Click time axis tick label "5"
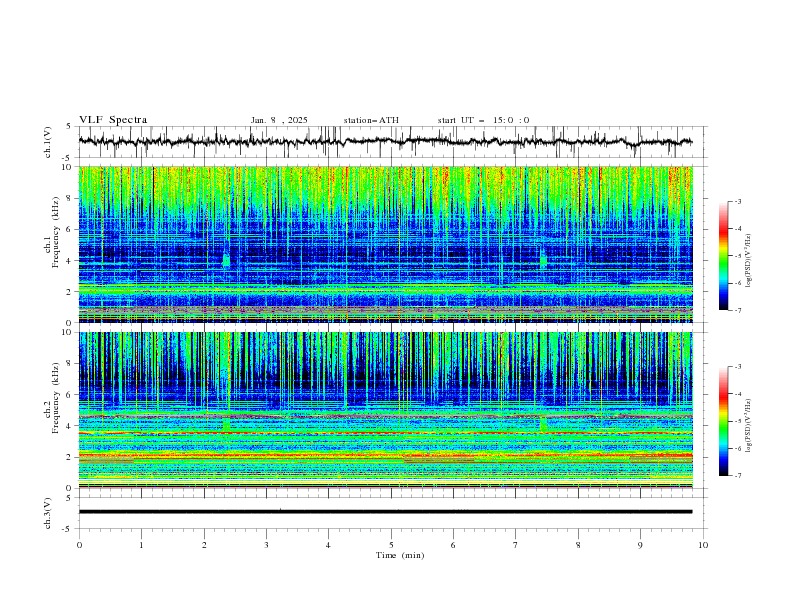792x612 pixels. [391, 545]
